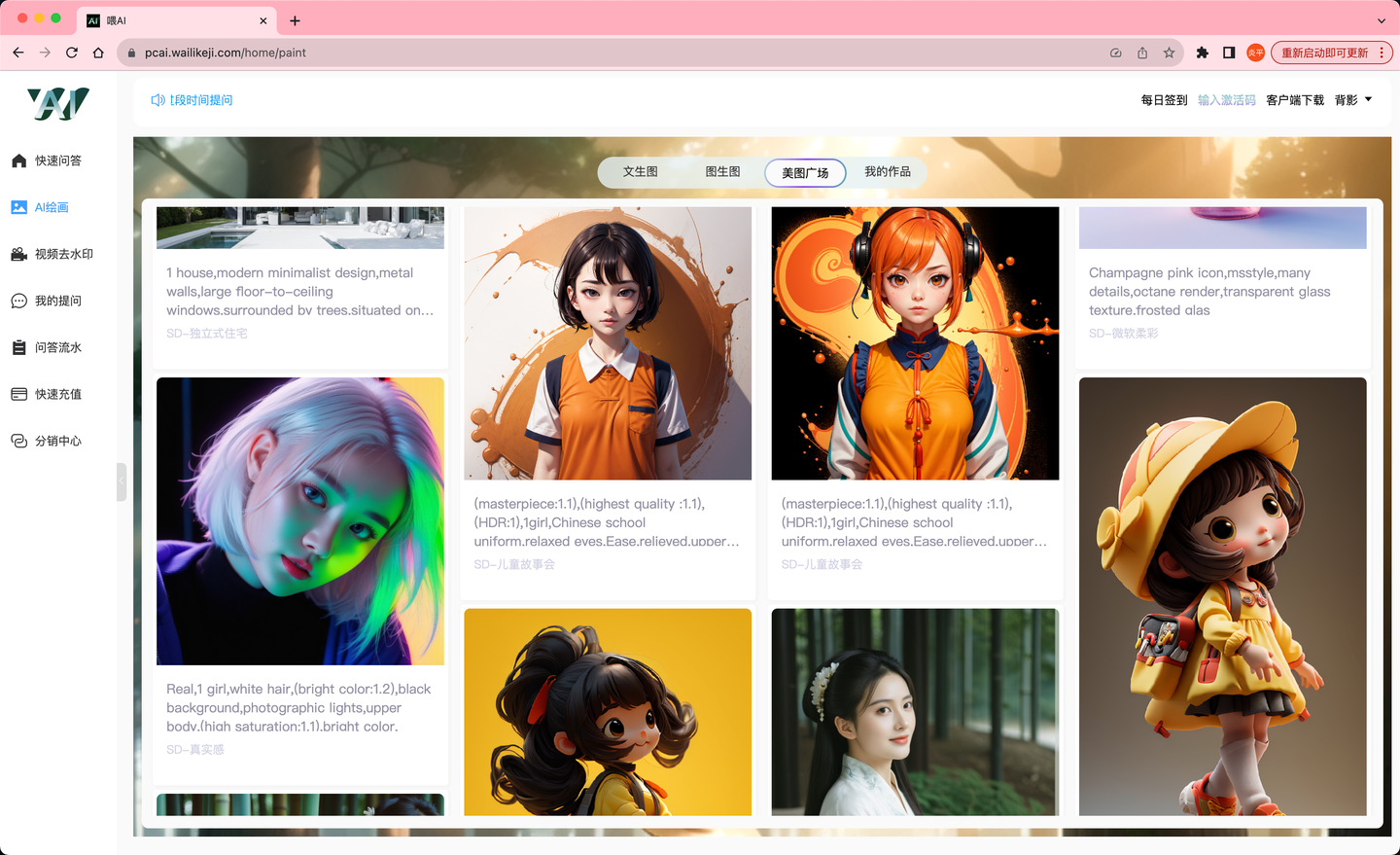Toggle the browser side panel icon
The width and height of the screenshot is (1400, 855).
(1229, 53)
